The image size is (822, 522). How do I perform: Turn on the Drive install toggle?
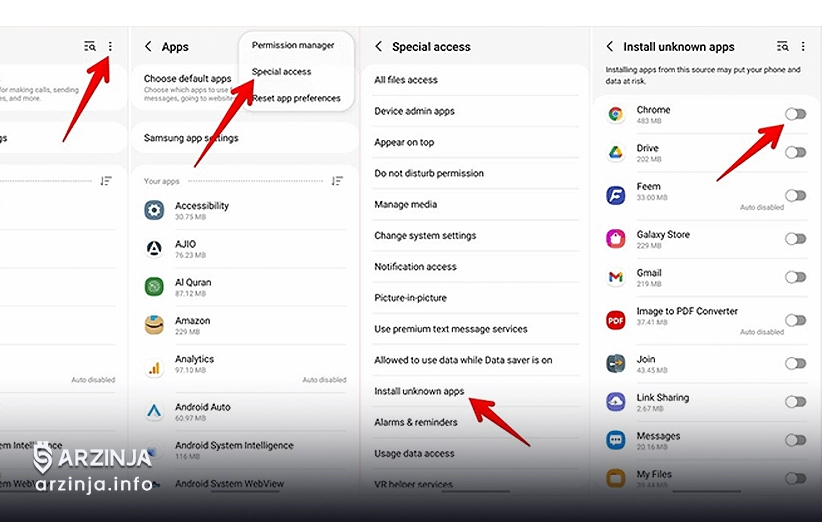[x=795, y=153]
